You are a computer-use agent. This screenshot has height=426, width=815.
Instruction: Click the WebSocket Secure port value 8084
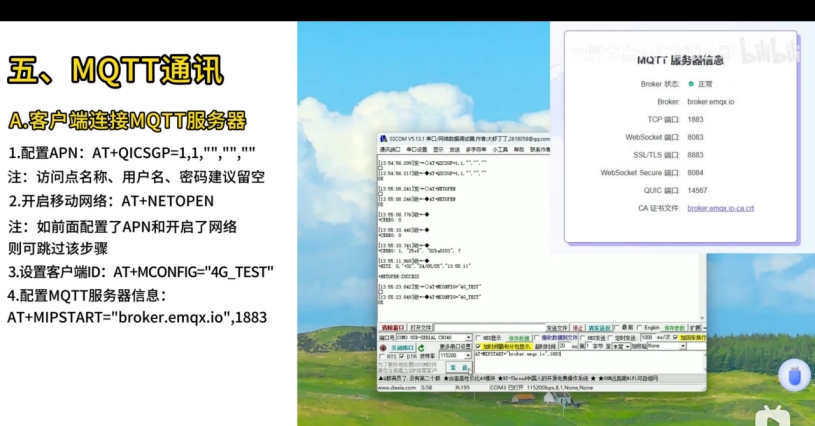coord(695,172)
